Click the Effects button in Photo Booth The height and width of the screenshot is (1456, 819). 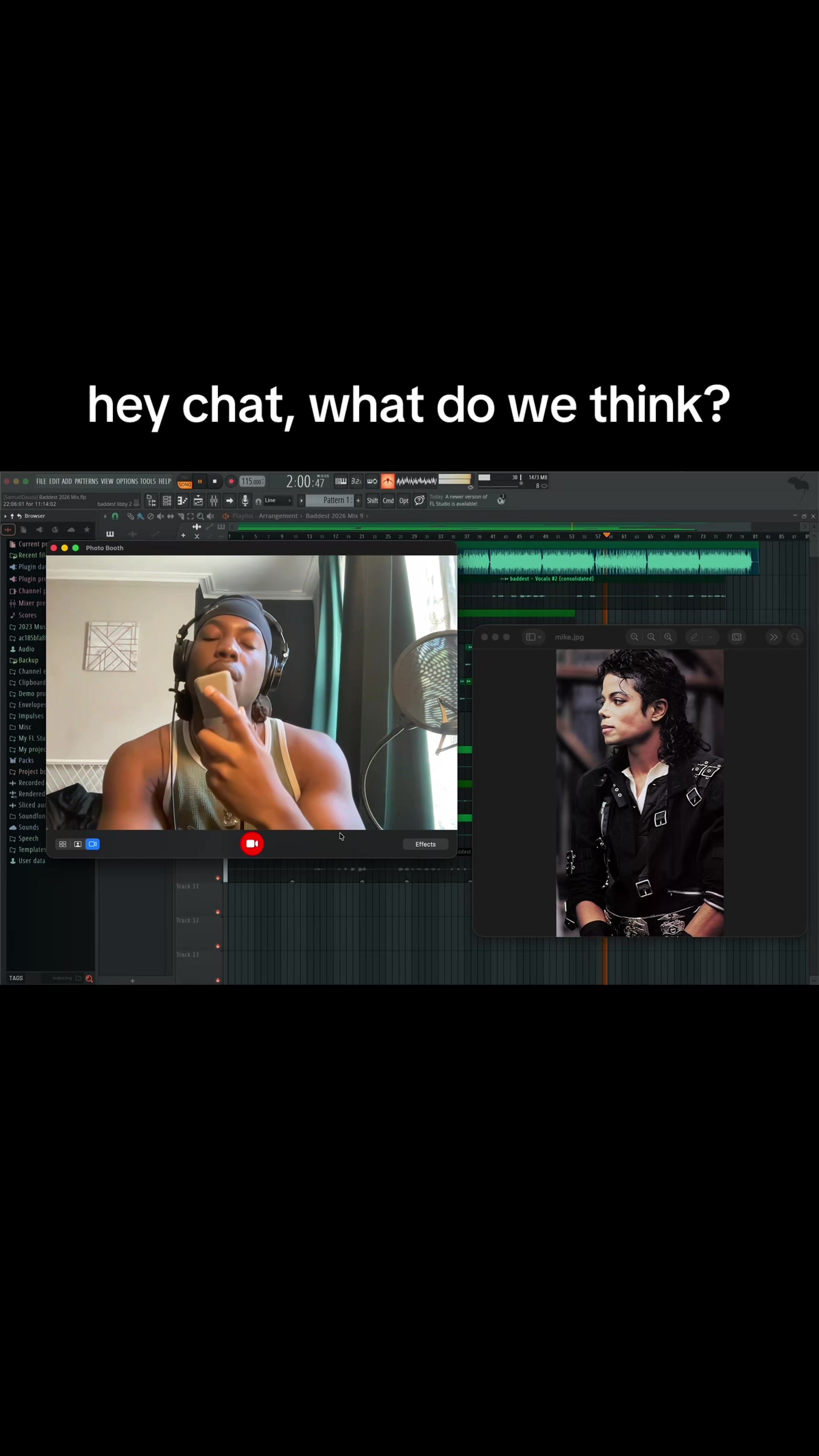[425, 844]
